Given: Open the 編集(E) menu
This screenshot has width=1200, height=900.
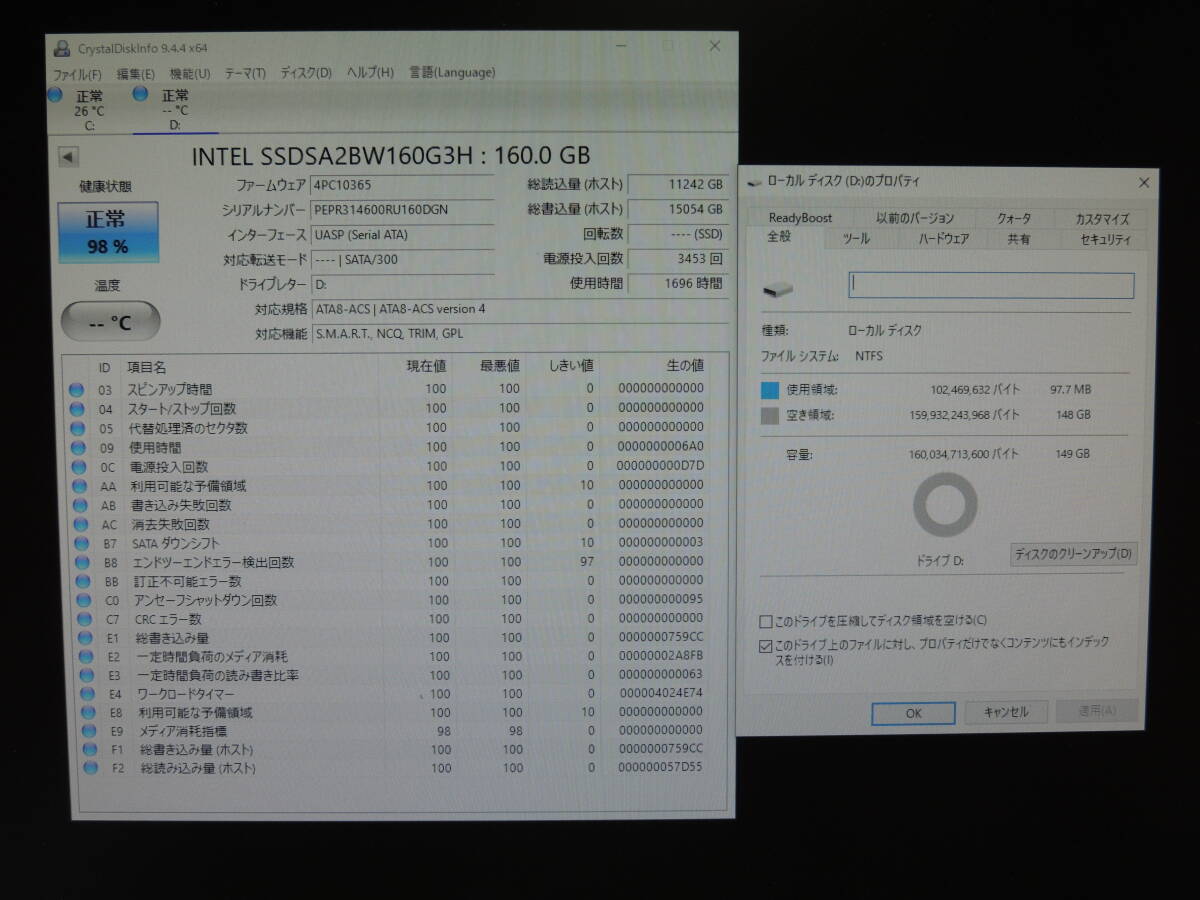Looking at the screenshot, I should point(136,73).
